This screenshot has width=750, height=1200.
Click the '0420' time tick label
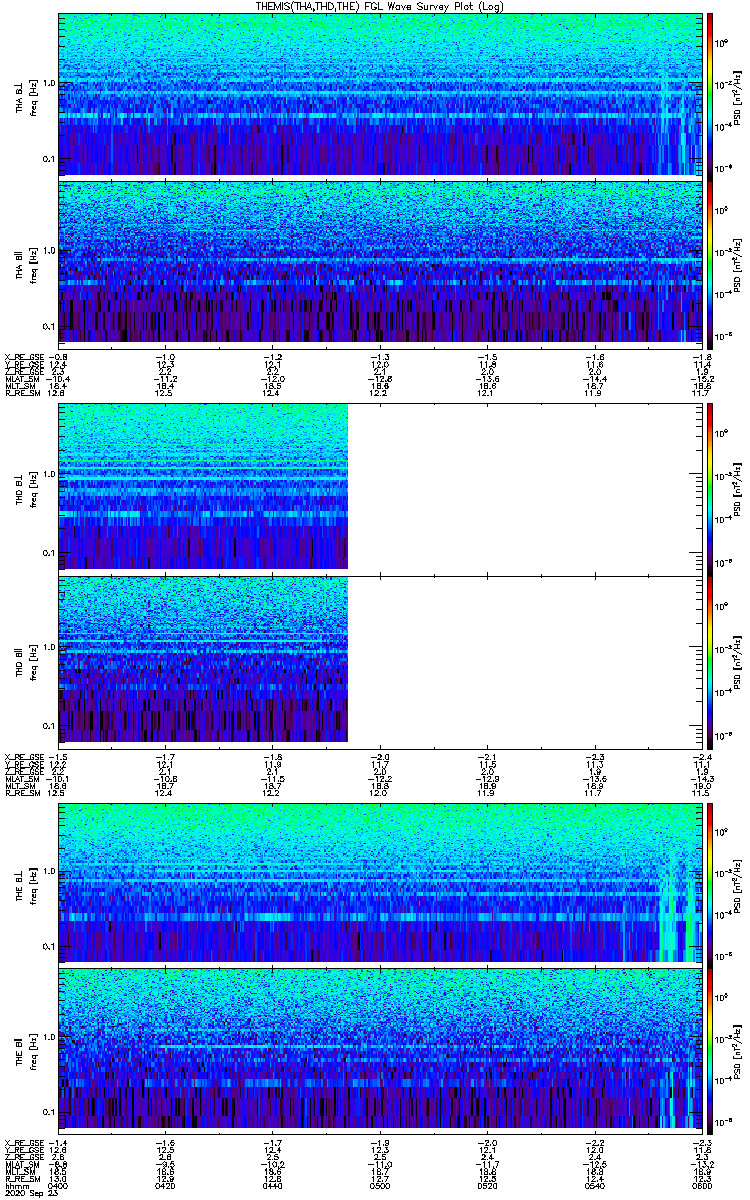(x=166, y=1185)
